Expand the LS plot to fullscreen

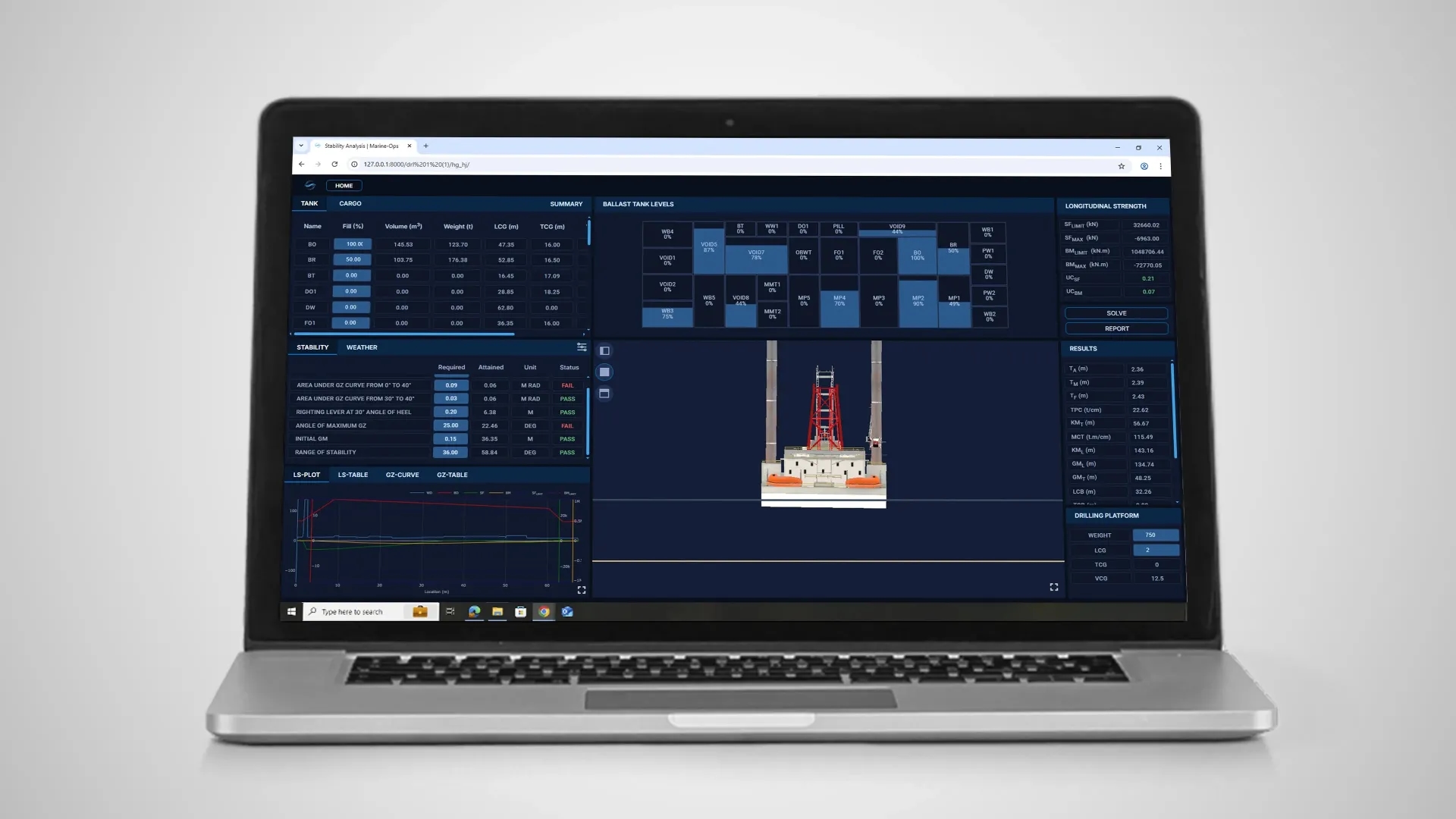pos(582,590)
